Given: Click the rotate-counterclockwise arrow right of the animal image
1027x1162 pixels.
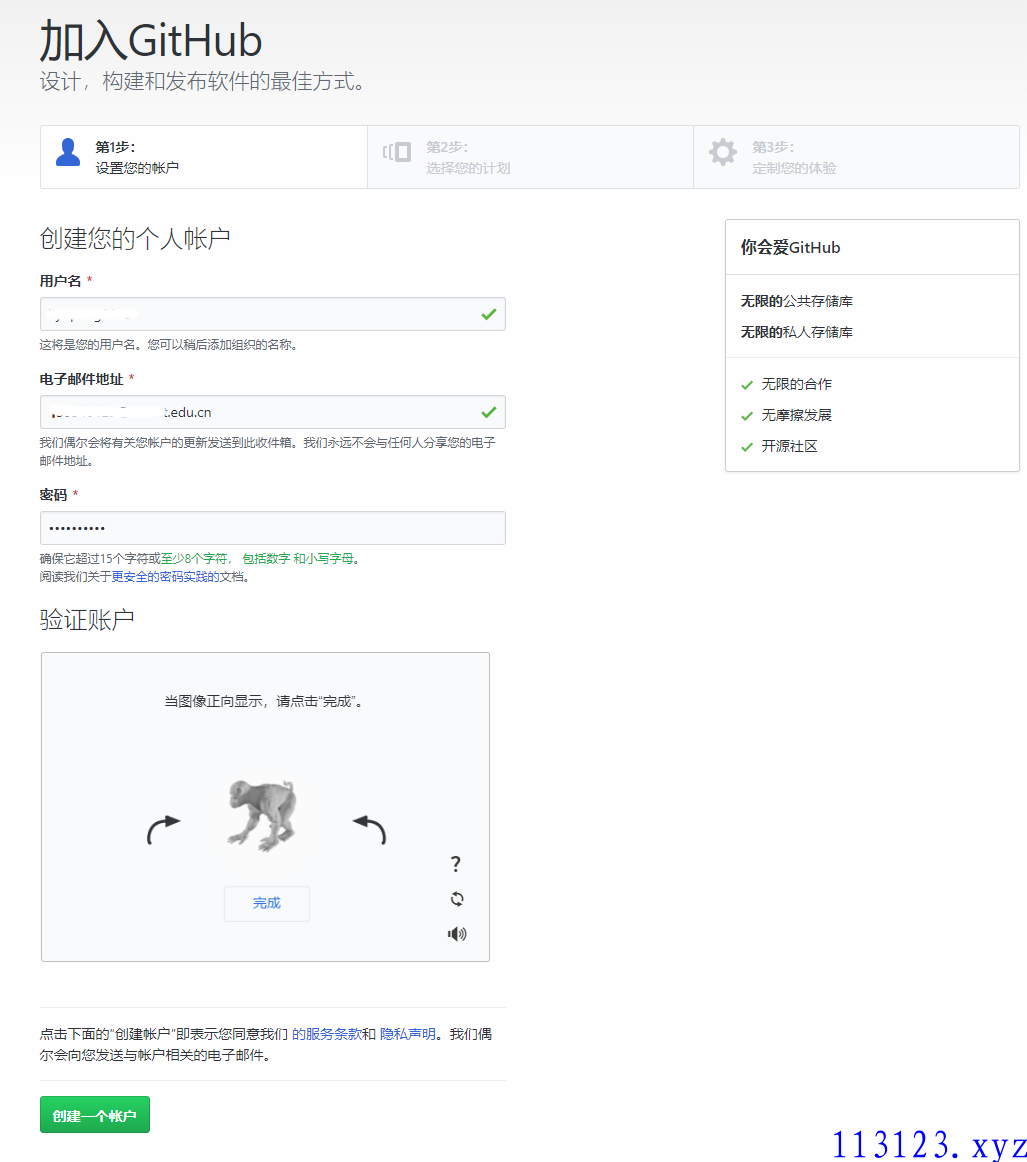Looking at the screenshot, I should point(370,829).
